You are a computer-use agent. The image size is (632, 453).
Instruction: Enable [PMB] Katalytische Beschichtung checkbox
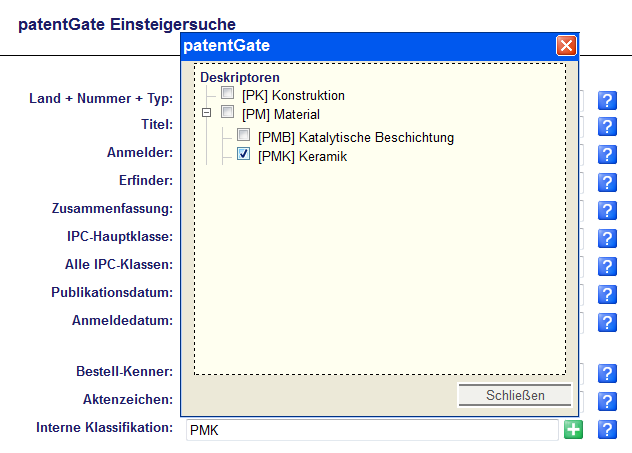point(243,135)
